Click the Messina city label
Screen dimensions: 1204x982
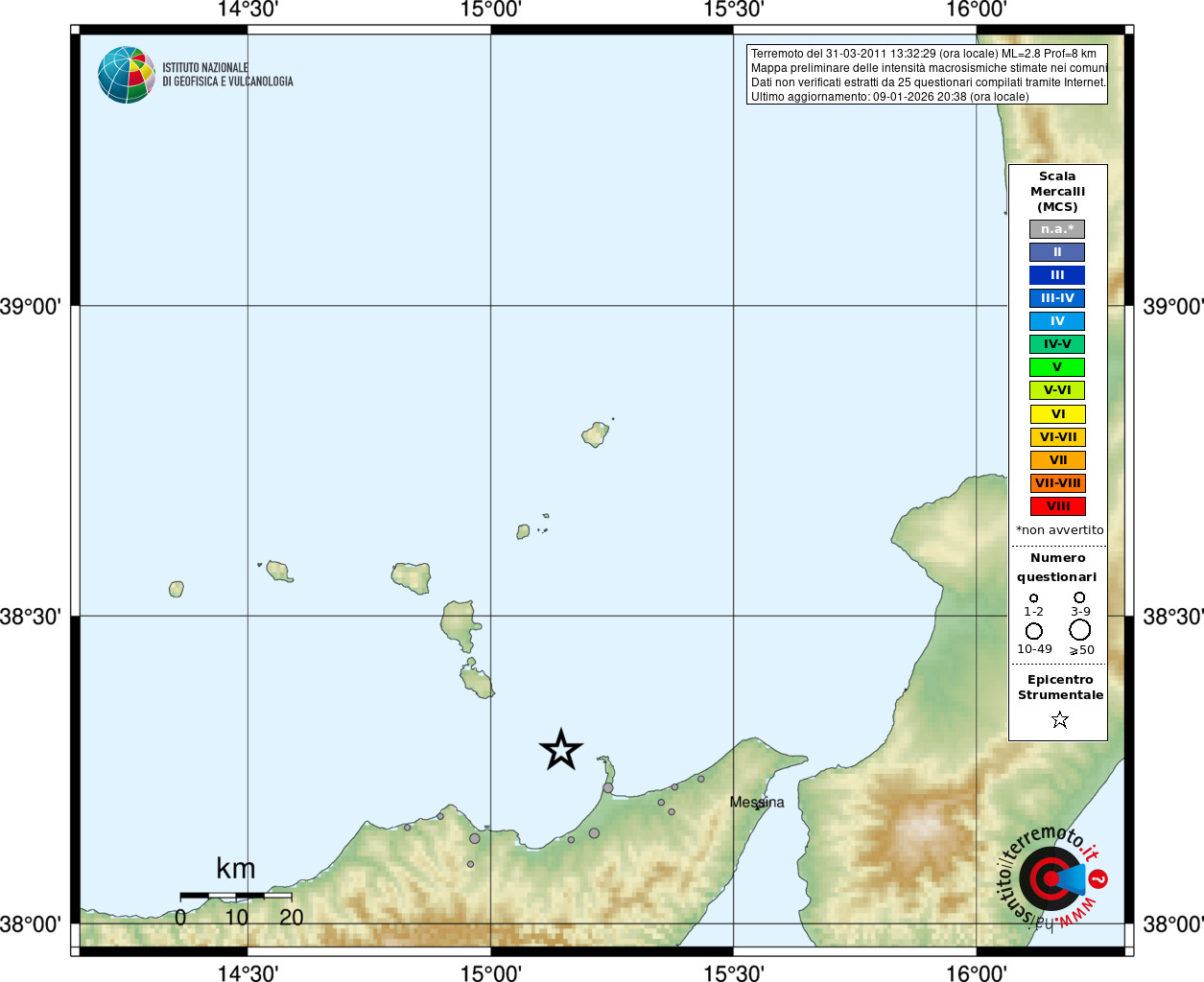(757, 803)
